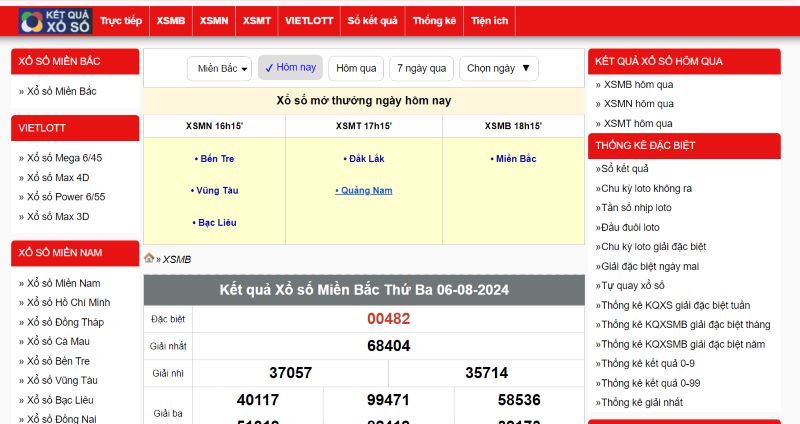800x424 pixels.
Task: Expand the Chọn ngày date picker
Action: 498,68
